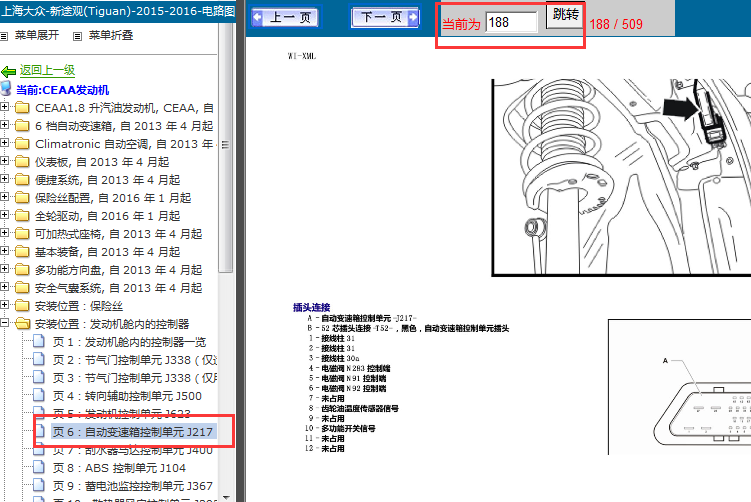Image resolution: width=751 pixels, height=502 pixels.
Task: Click the database icon next to 当前:CEAA发动机
Action: pyautogui.click(x=6, y=89)
